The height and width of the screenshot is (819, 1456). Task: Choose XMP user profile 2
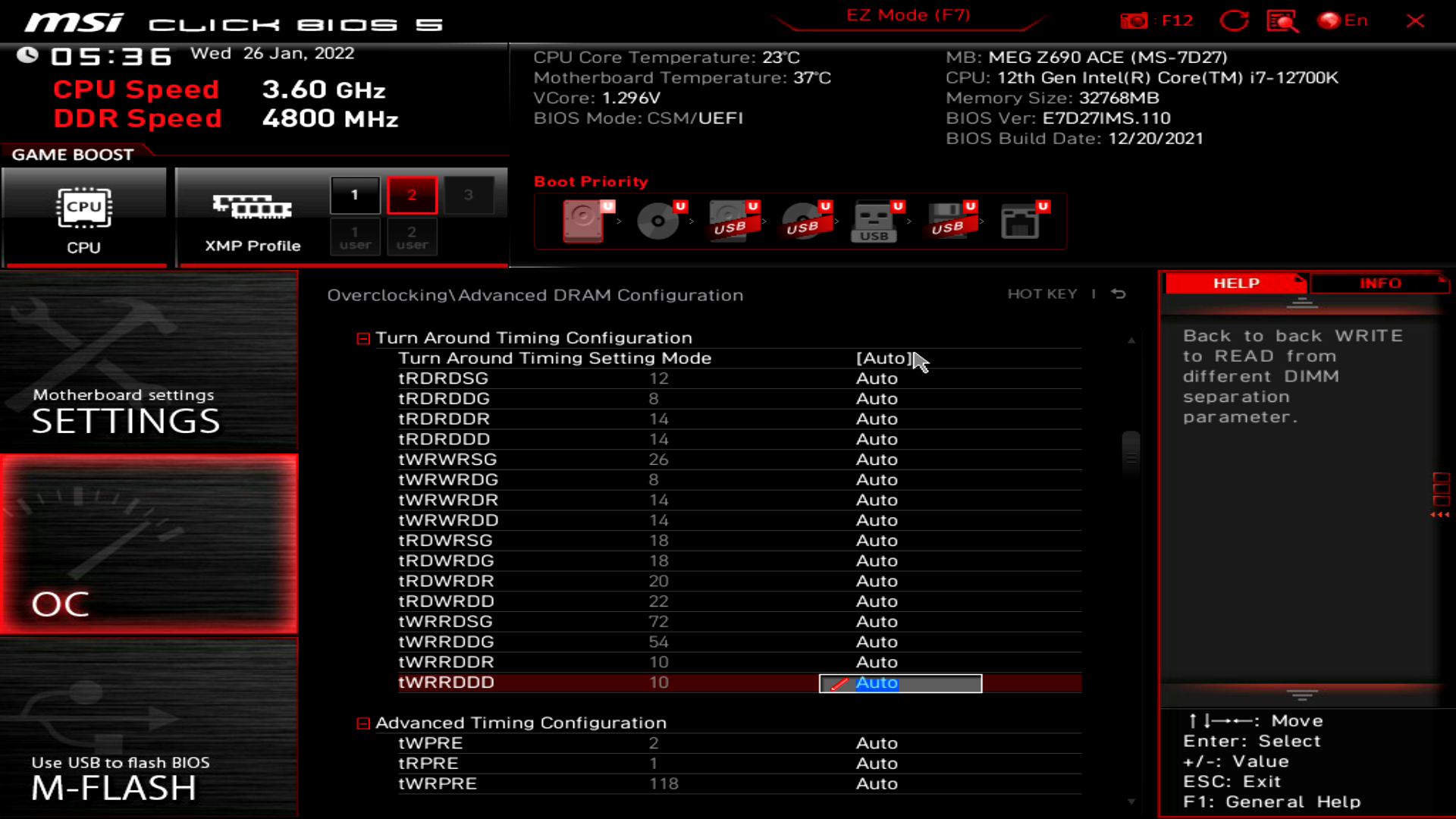412,237
